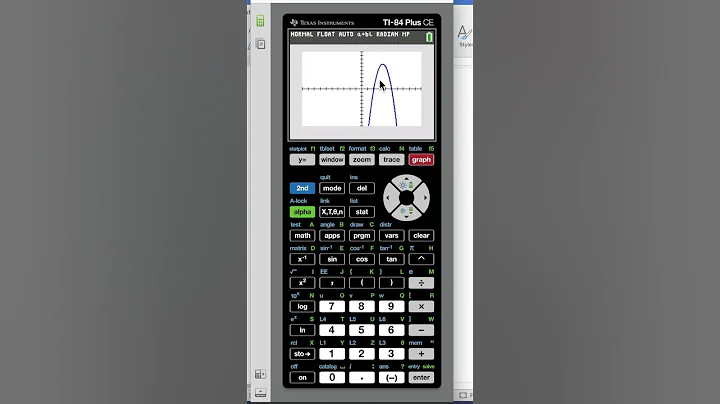720x404 pixels.
Task: Click the number 9 key
Action: click(x=392, y=306)
